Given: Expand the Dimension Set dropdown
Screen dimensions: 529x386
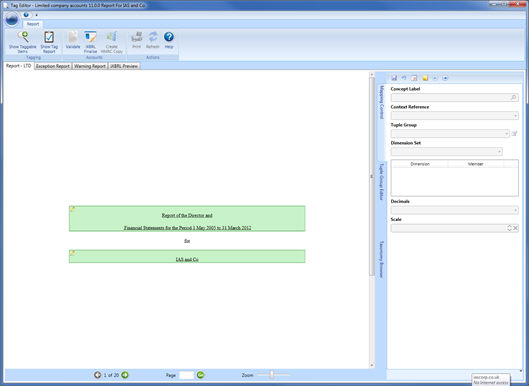Looking at the screenshot, I should click(x=499, y=152).
